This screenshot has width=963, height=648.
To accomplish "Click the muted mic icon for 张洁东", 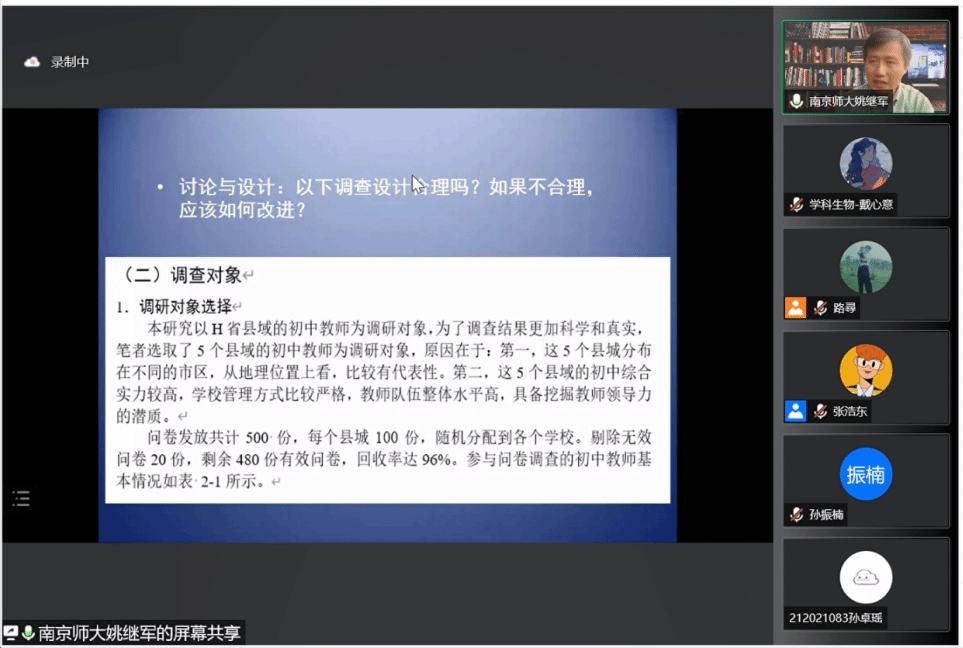I will click(820, 411).
